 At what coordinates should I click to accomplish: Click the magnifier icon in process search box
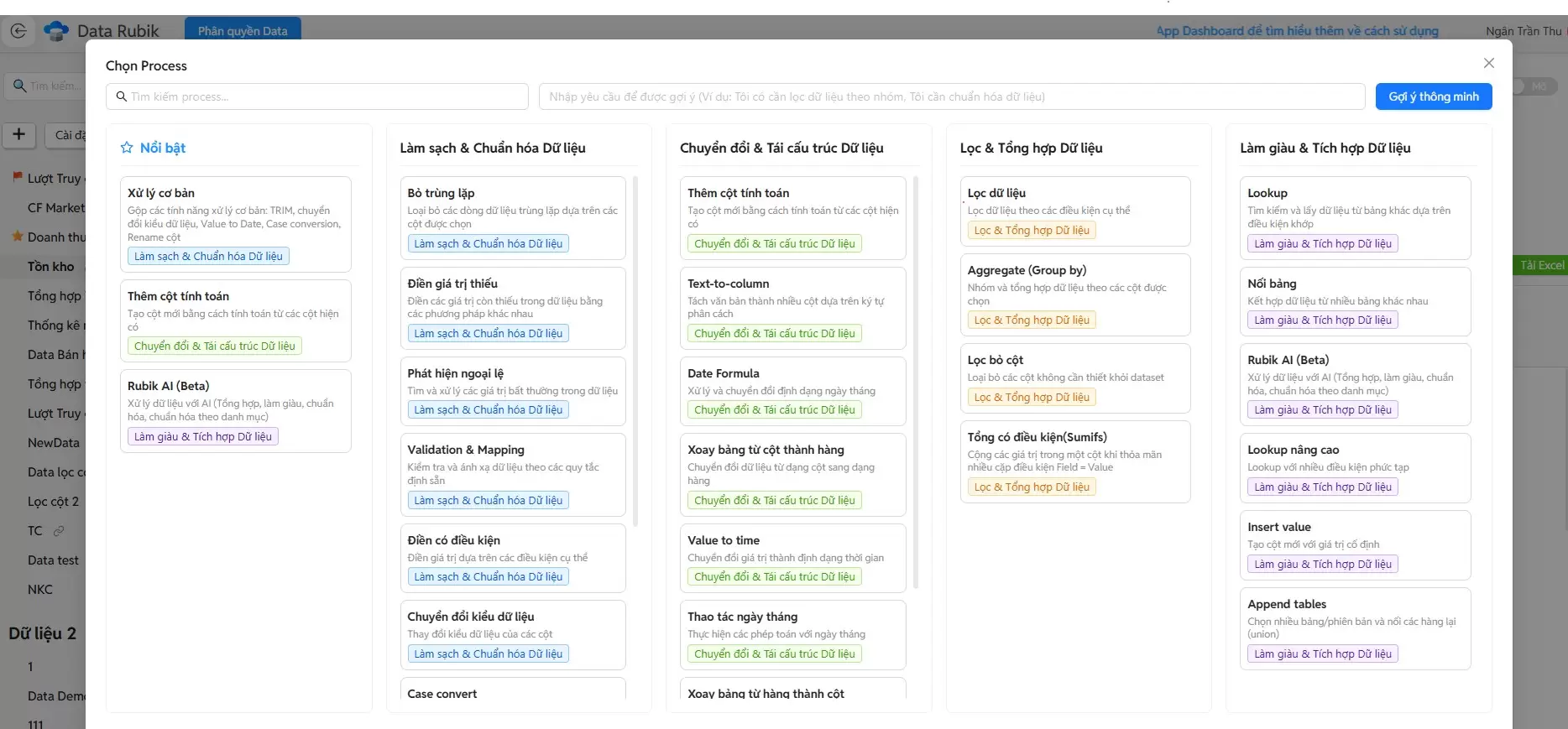[122, 96]
